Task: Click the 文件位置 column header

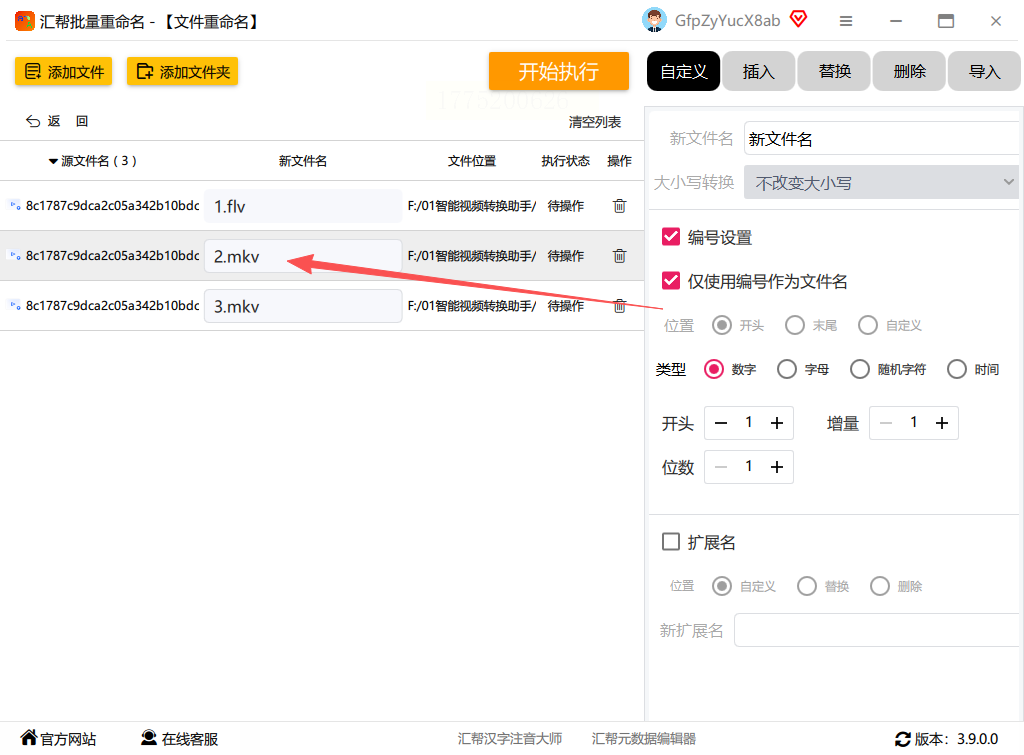Action: (x=472, y=161)
